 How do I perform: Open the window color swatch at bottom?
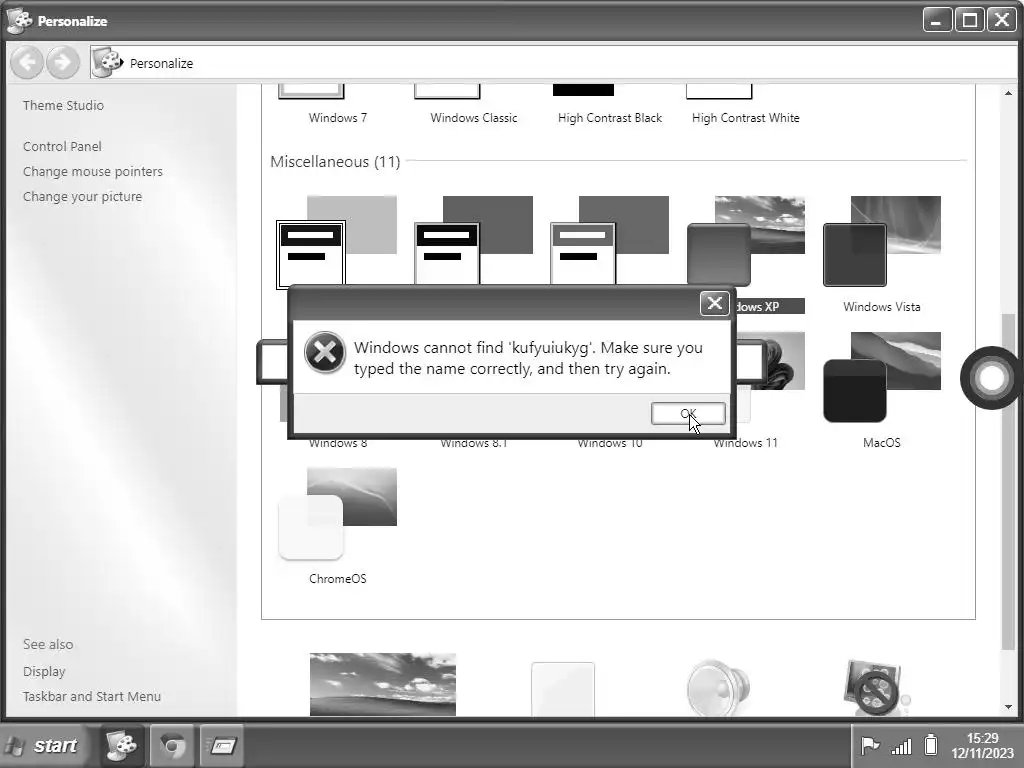tap(563, 689)
